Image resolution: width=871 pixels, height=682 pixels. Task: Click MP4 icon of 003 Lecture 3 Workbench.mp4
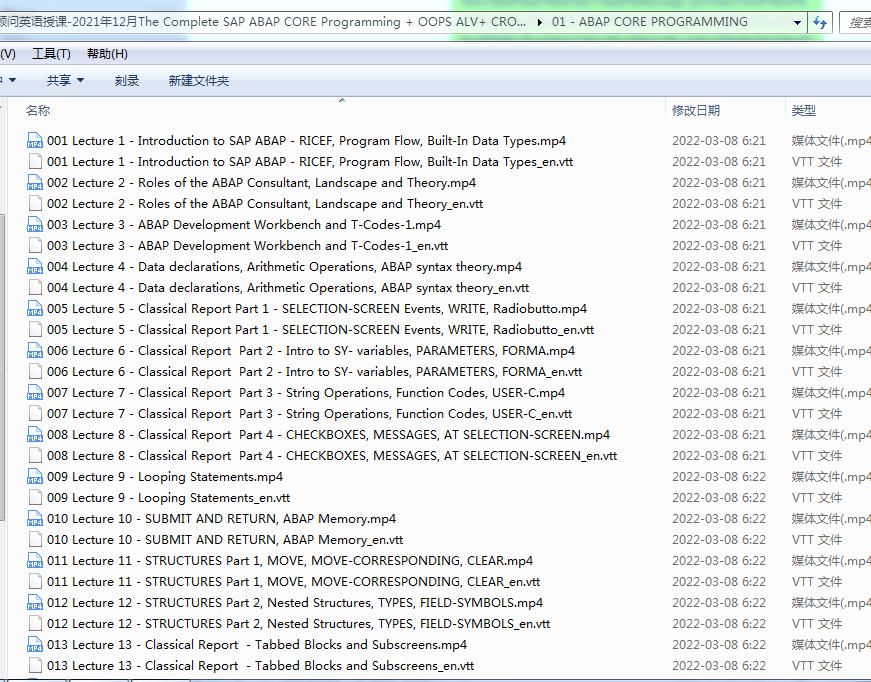[x=35, y=224]
